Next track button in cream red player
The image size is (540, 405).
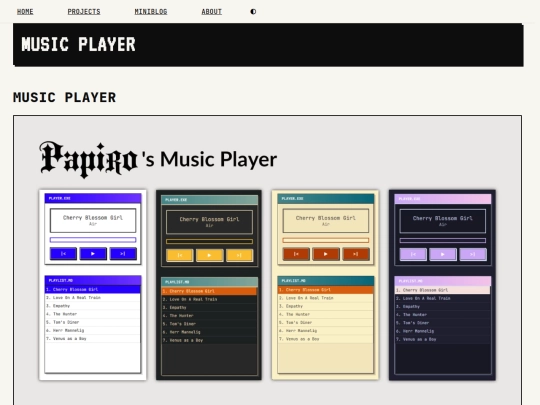point(356,254)
